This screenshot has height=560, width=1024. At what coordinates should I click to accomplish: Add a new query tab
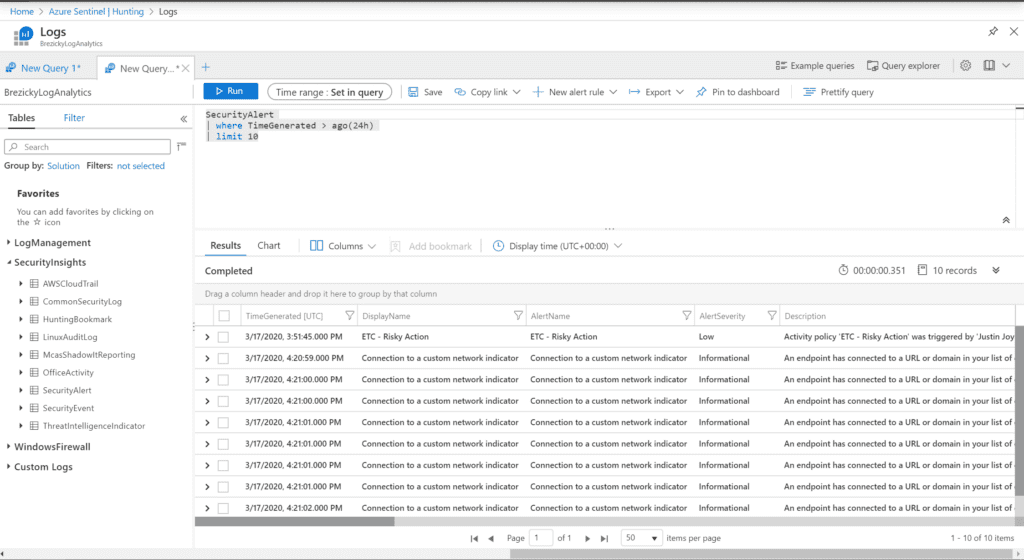point(206,67)
